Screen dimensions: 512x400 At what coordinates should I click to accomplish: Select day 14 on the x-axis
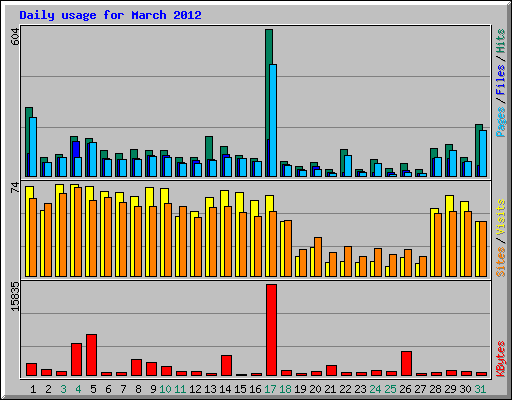click(225, 389)
